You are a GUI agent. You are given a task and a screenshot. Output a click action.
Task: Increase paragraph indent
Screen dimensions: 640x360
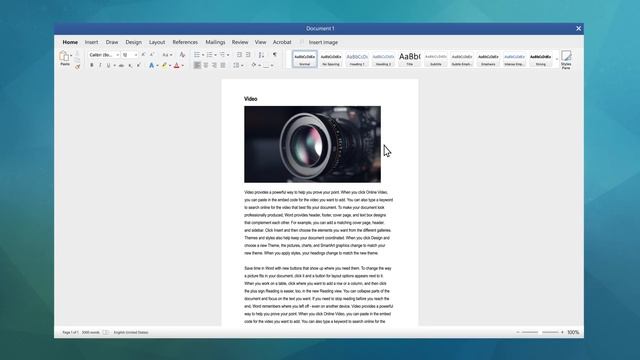(248, 55)
